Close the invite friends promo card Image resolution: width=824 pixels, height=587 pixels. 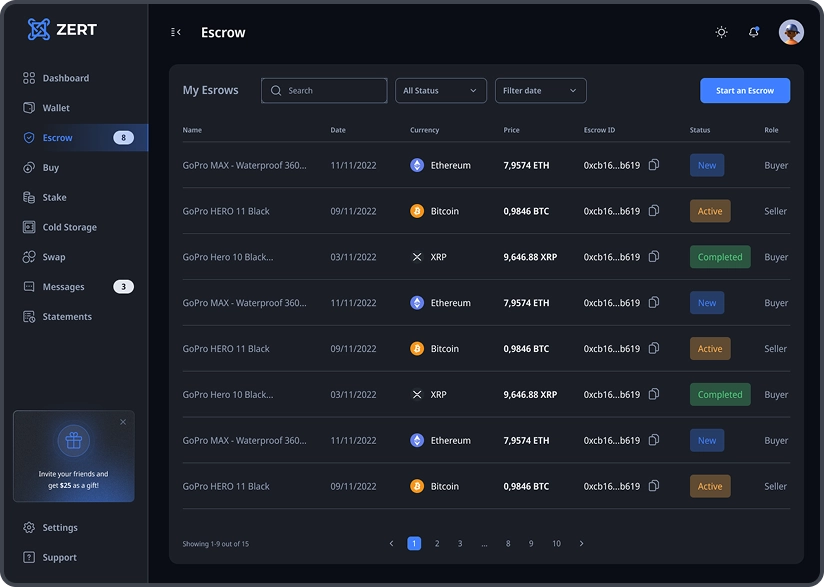123,422
